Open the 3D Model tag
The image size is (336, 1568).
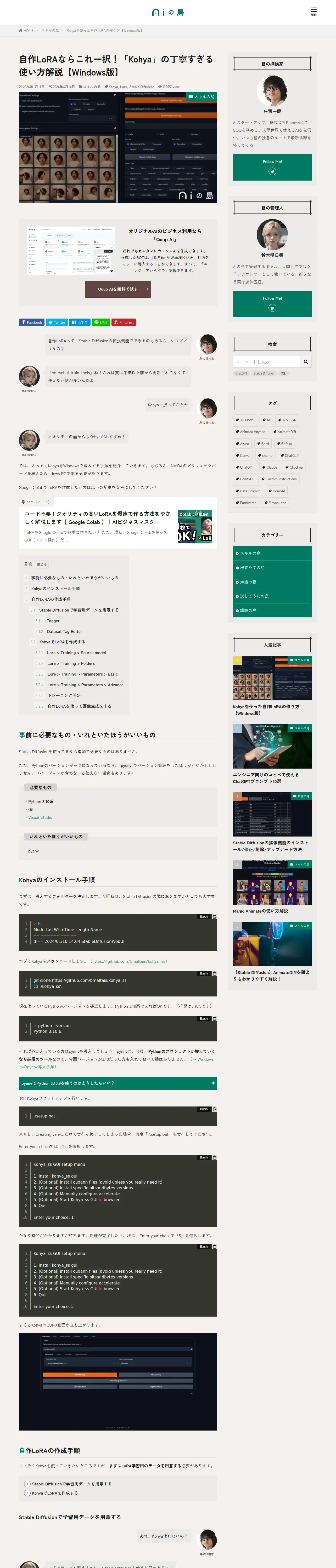click(245, 420)
